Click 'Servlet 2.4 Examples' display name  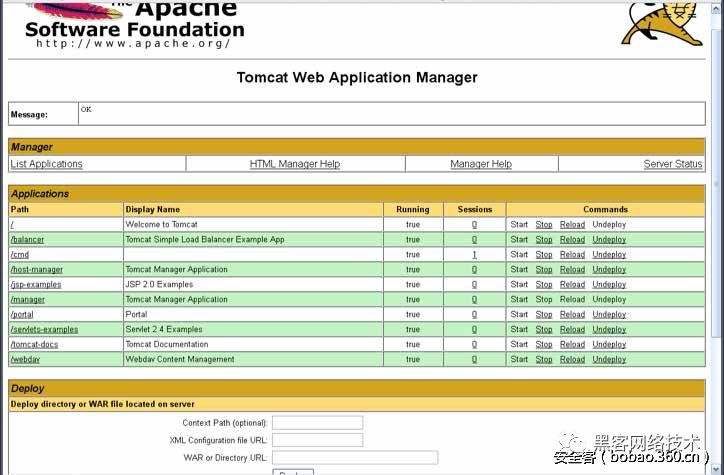tap(164, 330)
